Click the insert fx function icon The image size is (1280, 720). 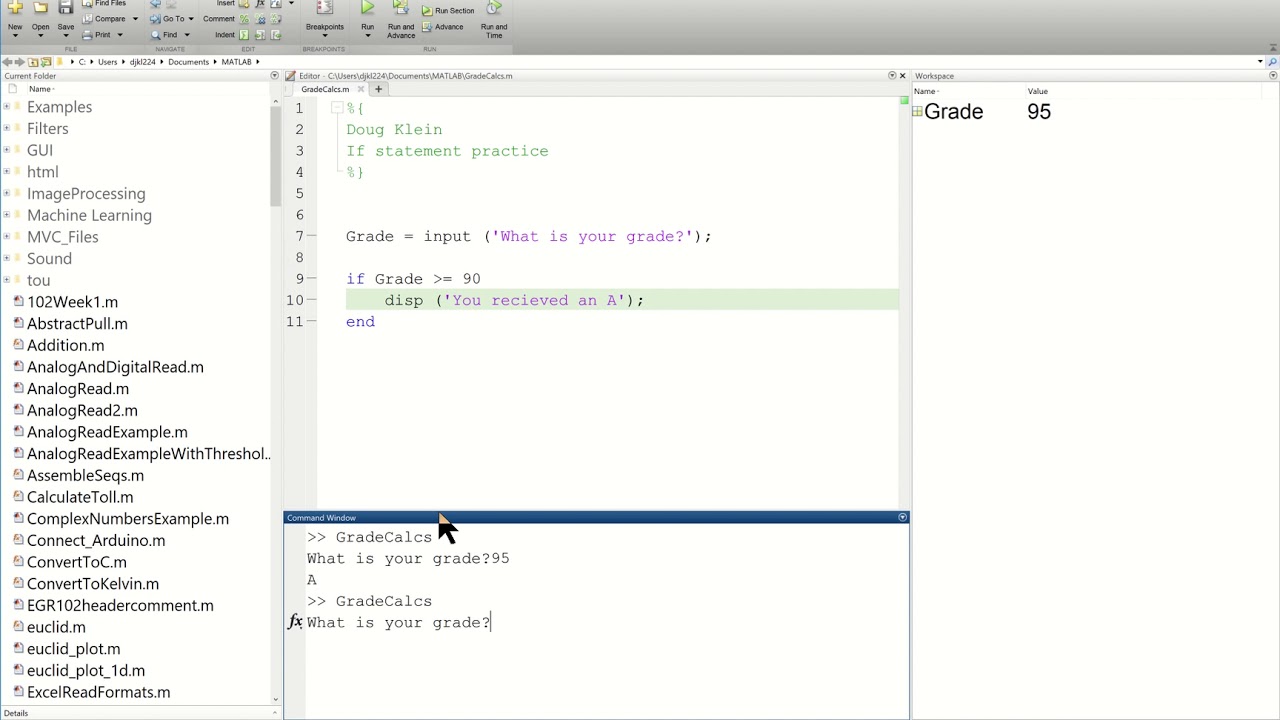tap(260, 4)
